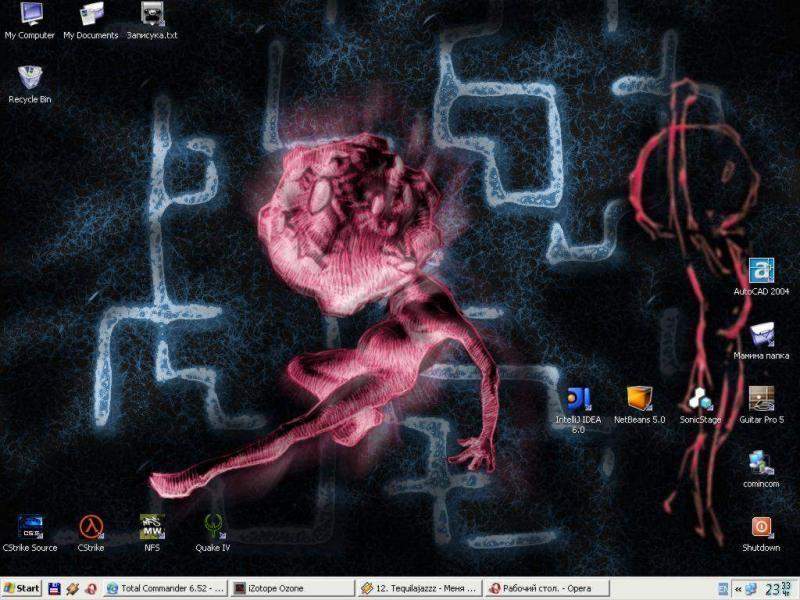Click the system tray clock
800x600 pixels.
(x=778, y=589)
